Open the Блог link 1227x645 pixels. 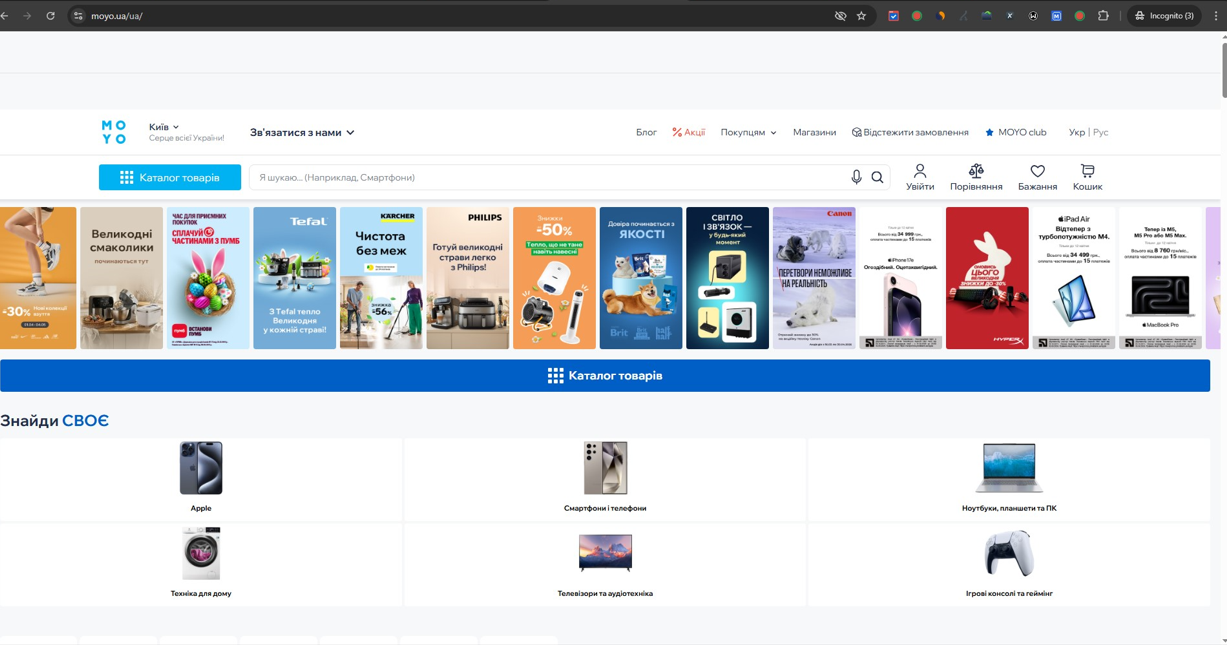[646, 132]
